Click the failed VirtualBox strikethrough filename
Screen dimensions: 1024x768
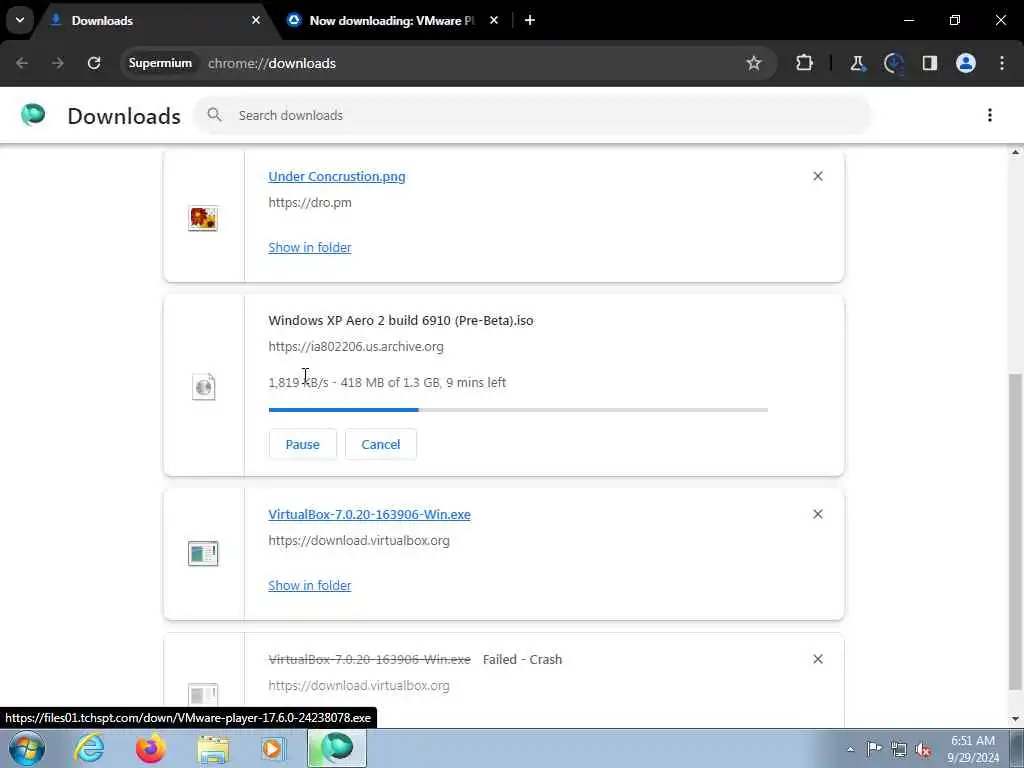coord(370,660)
